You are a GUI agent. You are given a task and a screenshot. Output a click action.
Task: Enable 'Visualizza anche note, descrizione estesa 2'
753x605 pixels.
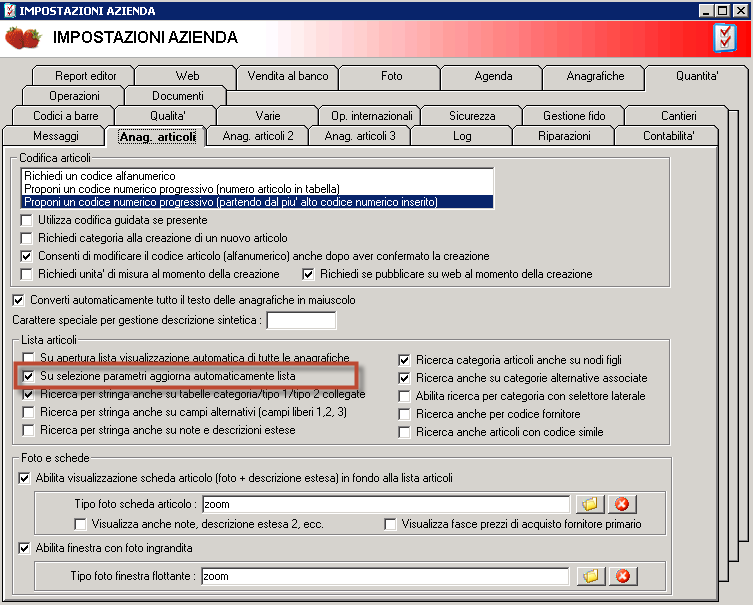pos(80,524)
